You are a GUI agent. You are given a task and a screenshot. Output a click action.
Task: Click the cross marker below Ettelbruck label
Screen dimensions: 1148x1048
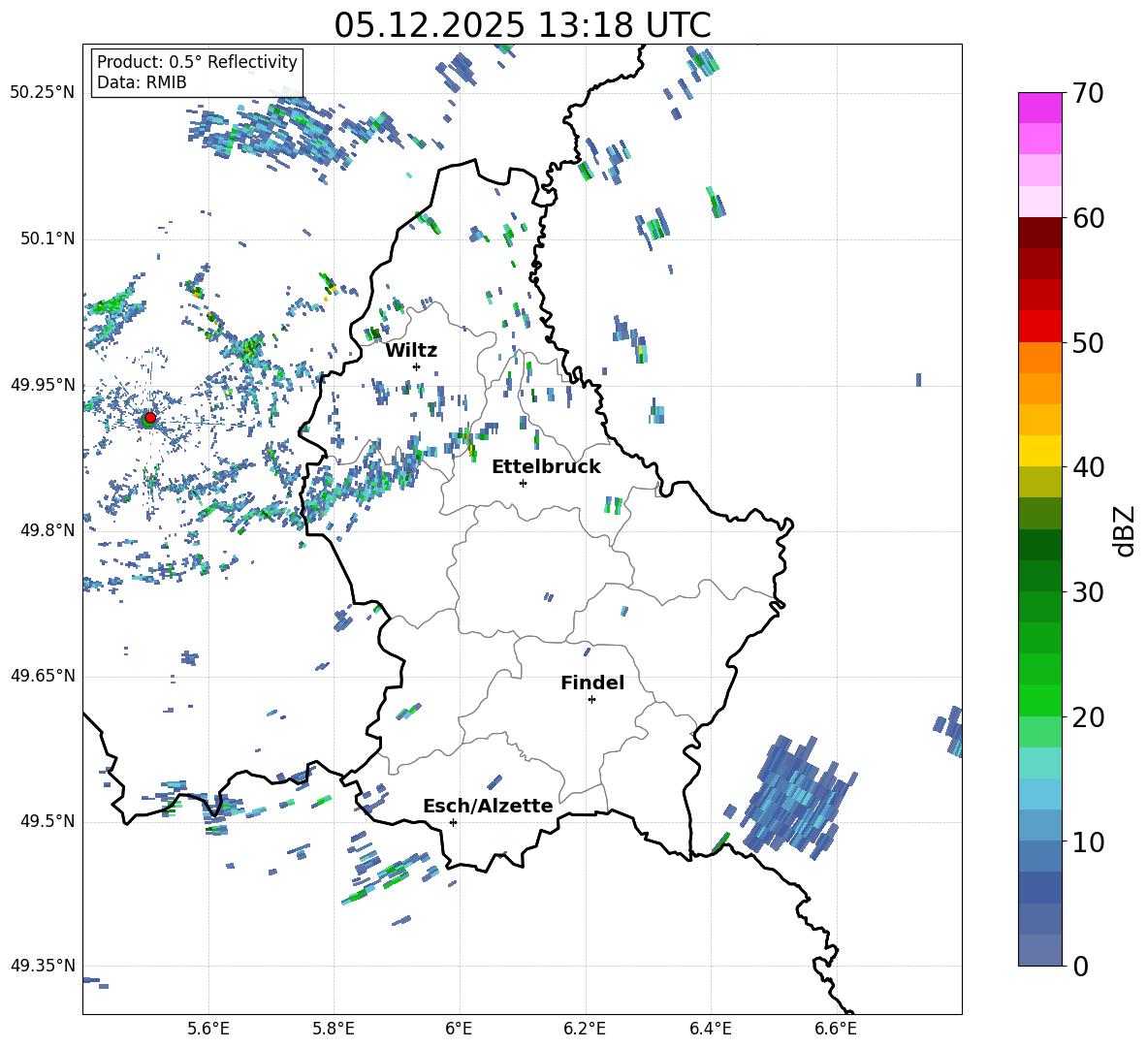tap(523, 483)
